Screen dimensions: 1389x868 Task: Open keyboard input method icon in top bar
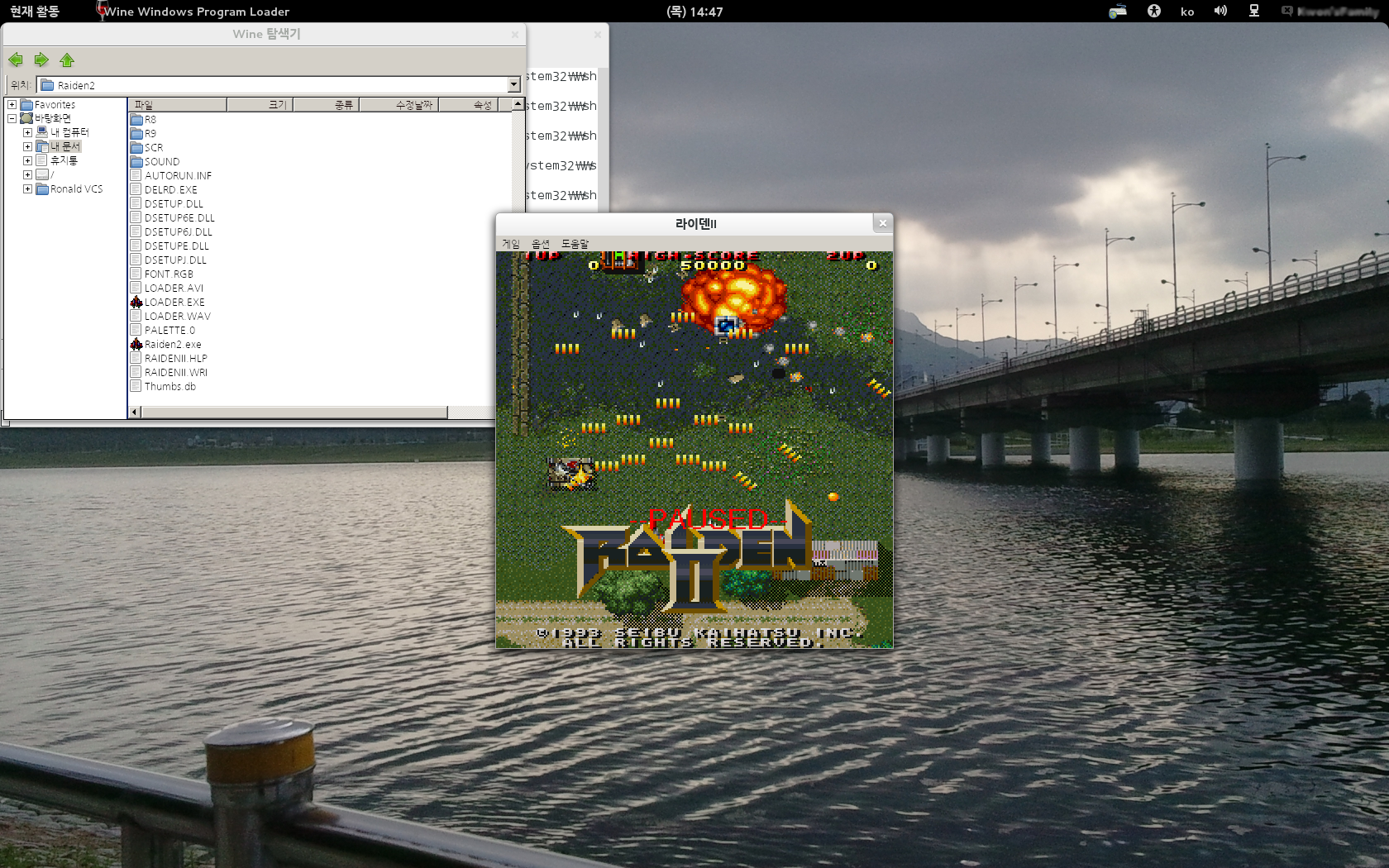click(x=1118, y=12)
